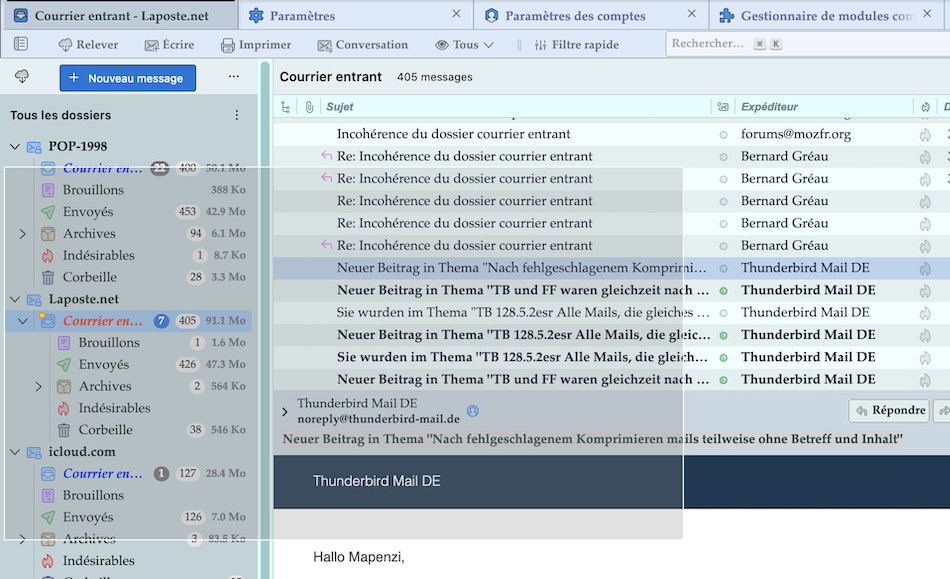This screenshot has height=579, width=950.
Task: Mark junk selected Thunderbird Mail DE message
Action: pyautogui.click(x=925, y=268)
